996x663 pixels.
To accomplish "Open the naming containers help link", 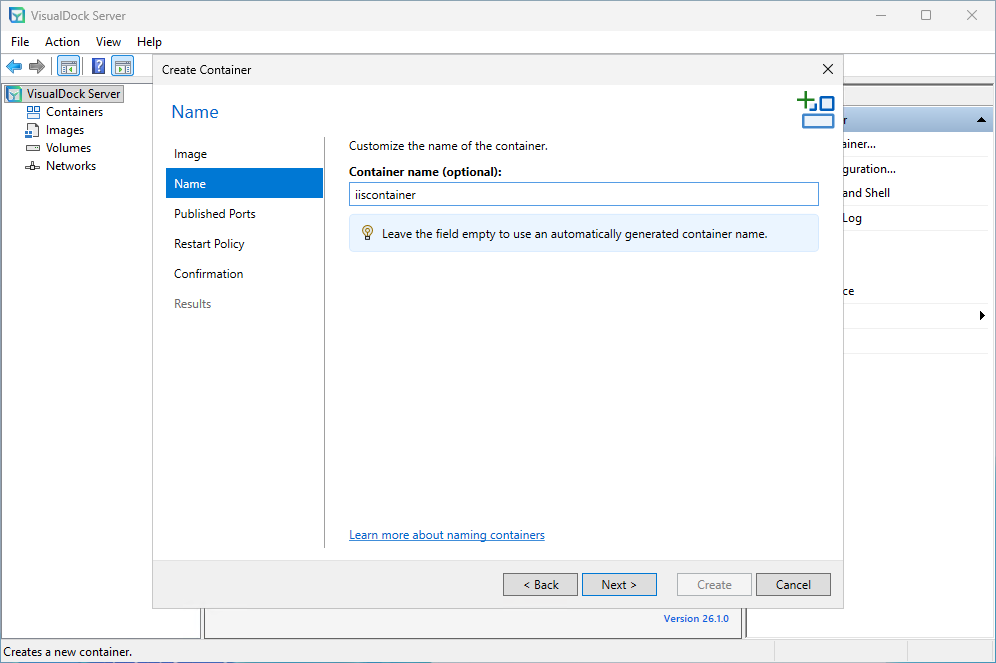I will [x=447, y=535].
